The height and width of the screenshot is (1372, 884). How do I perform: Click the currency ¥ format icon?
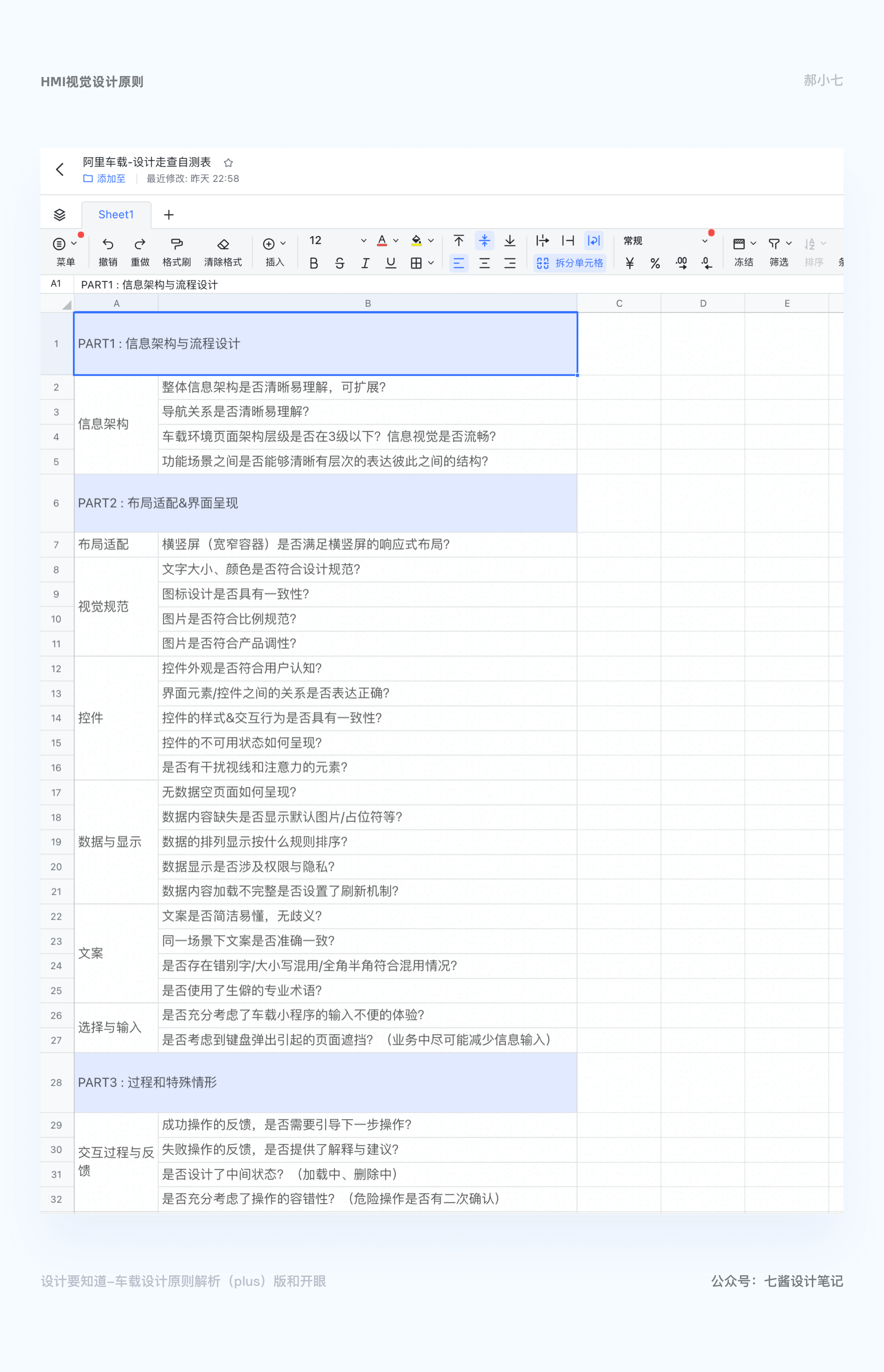(x=630, y=264)
